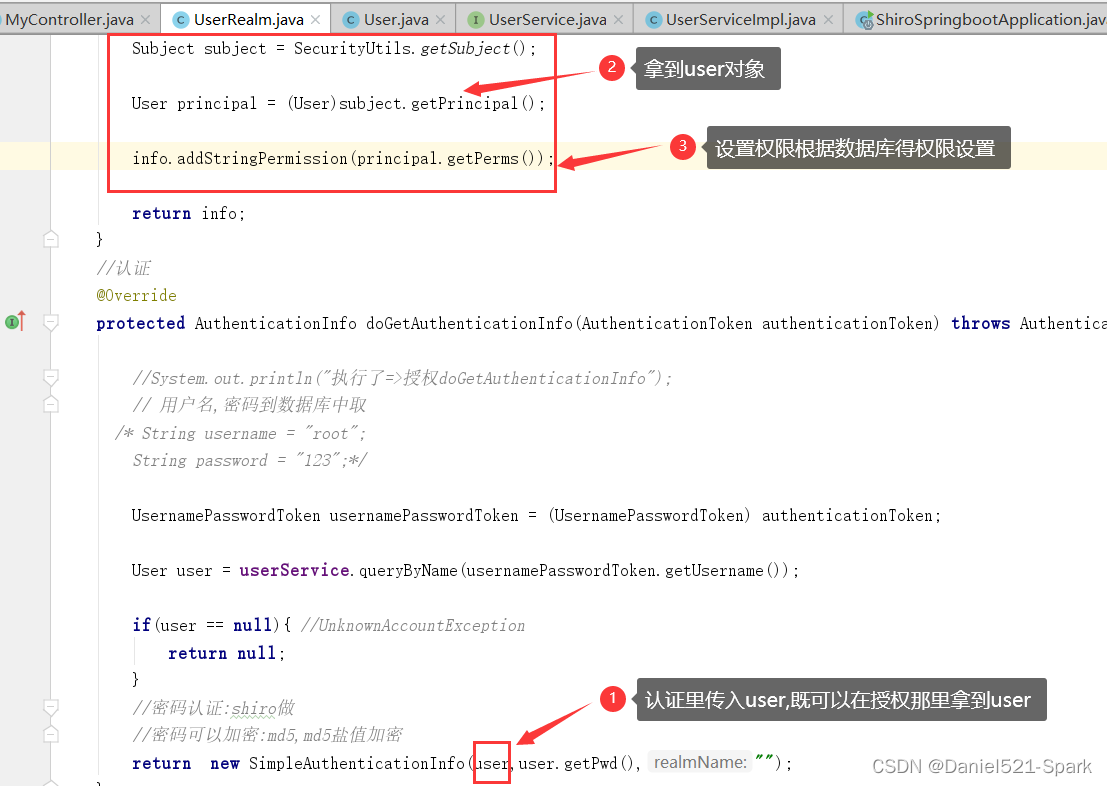
Task: Open the User.java tab
Action: 395,19
